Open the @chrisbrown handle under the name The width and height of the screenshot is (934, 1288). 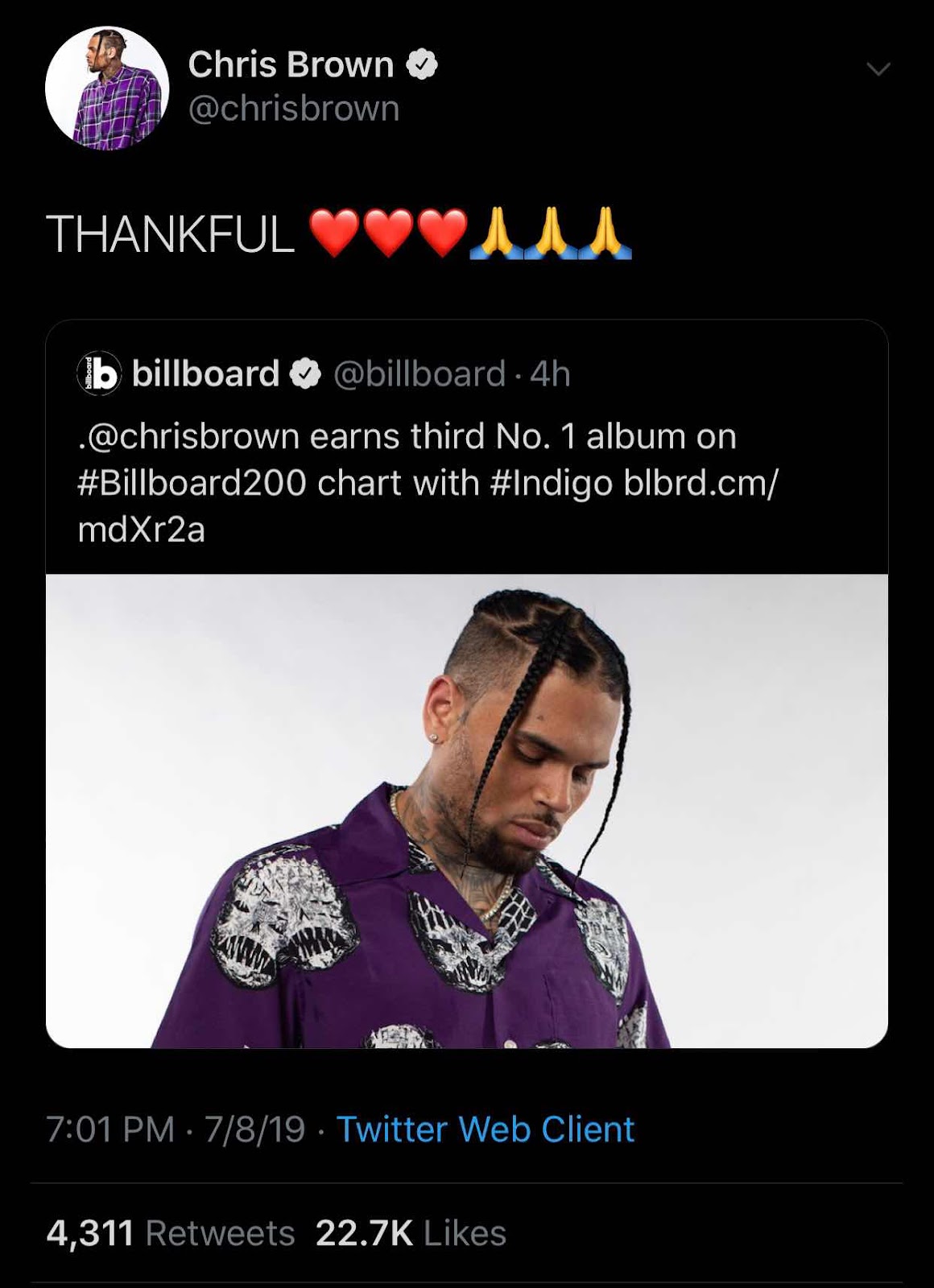coord(294,109)
